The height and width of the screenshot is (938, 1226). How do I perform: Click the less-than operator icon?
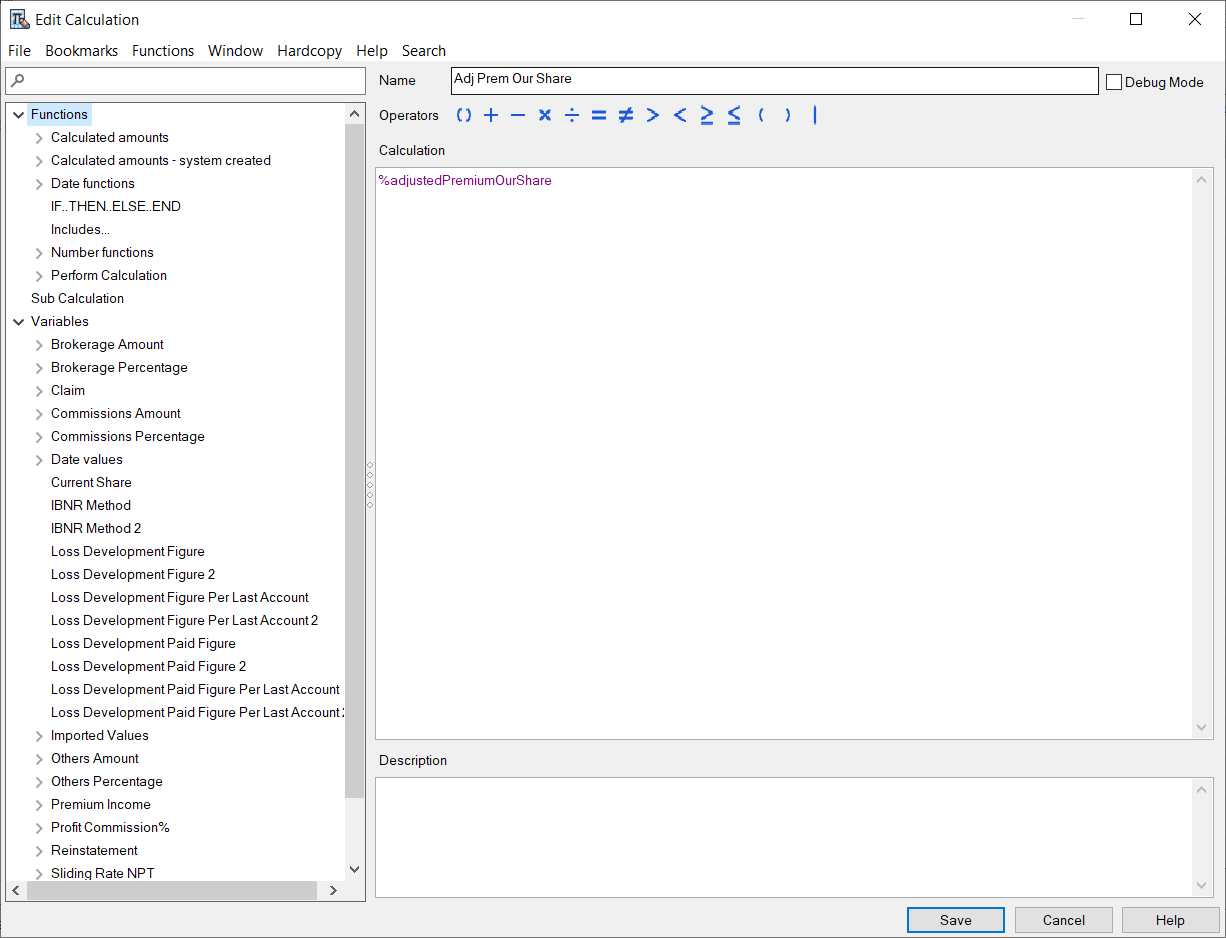pyautogui.click(x=679, y=115)
